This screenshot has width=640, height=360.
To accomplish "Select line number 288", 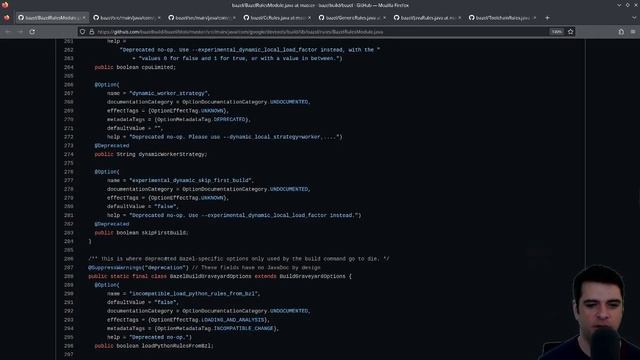I will coord(69,276).
